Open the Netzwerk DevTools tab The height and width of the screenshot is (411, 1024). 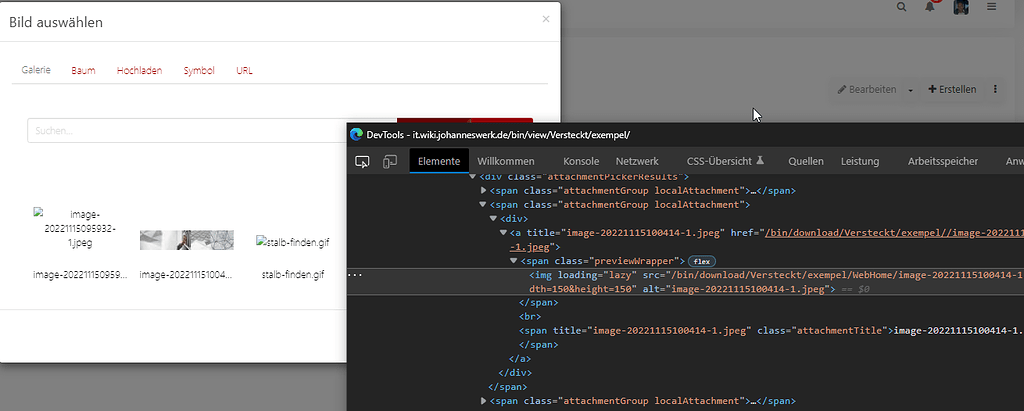pyautogui.click(x=636, y=161)
